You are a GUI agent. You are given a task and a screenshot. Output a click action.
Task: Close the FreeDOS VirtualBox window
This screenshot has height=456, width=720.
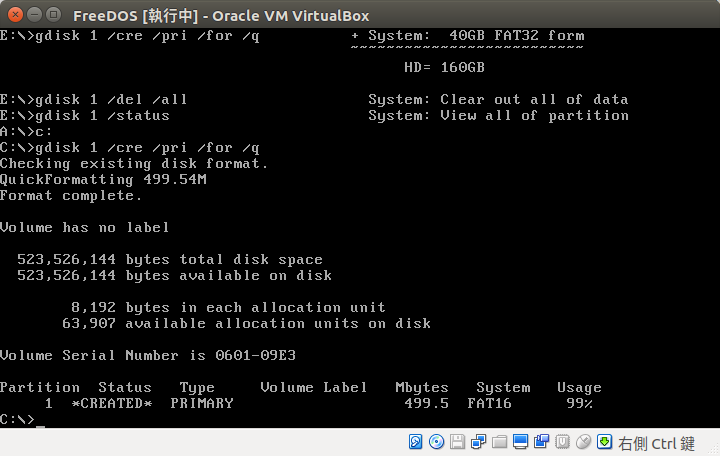(x=15, y=15)
